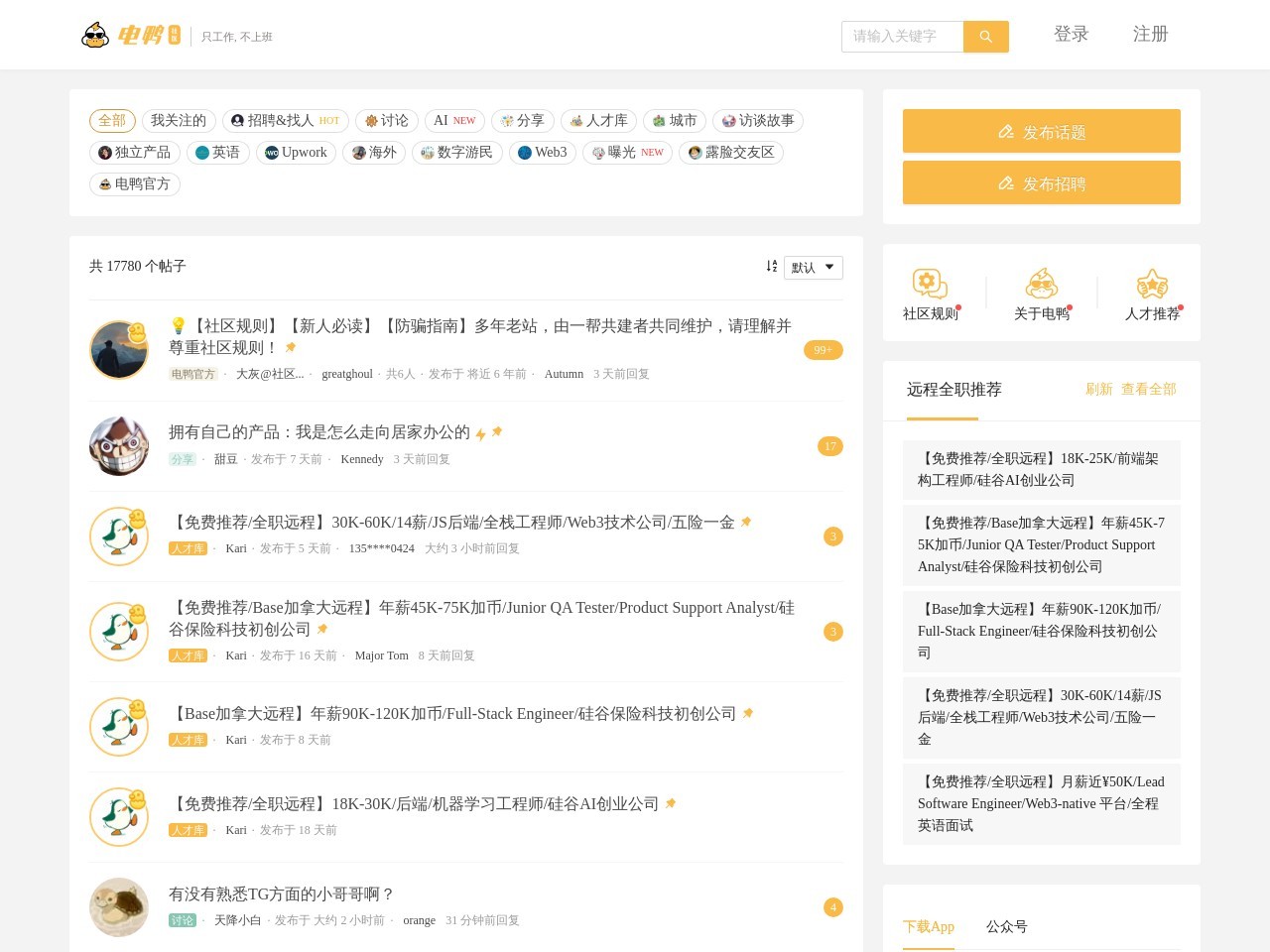This screenshot has height=952, width=1270.
Task: Open the 人才推荐 star icon
Action: (x=1152, y=285)
